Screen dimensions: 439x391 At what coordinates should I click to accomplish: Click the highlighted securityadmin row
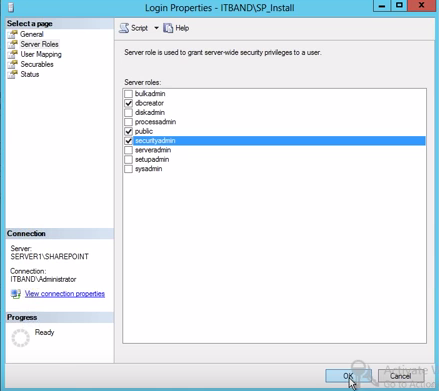(x=279, y=141)
